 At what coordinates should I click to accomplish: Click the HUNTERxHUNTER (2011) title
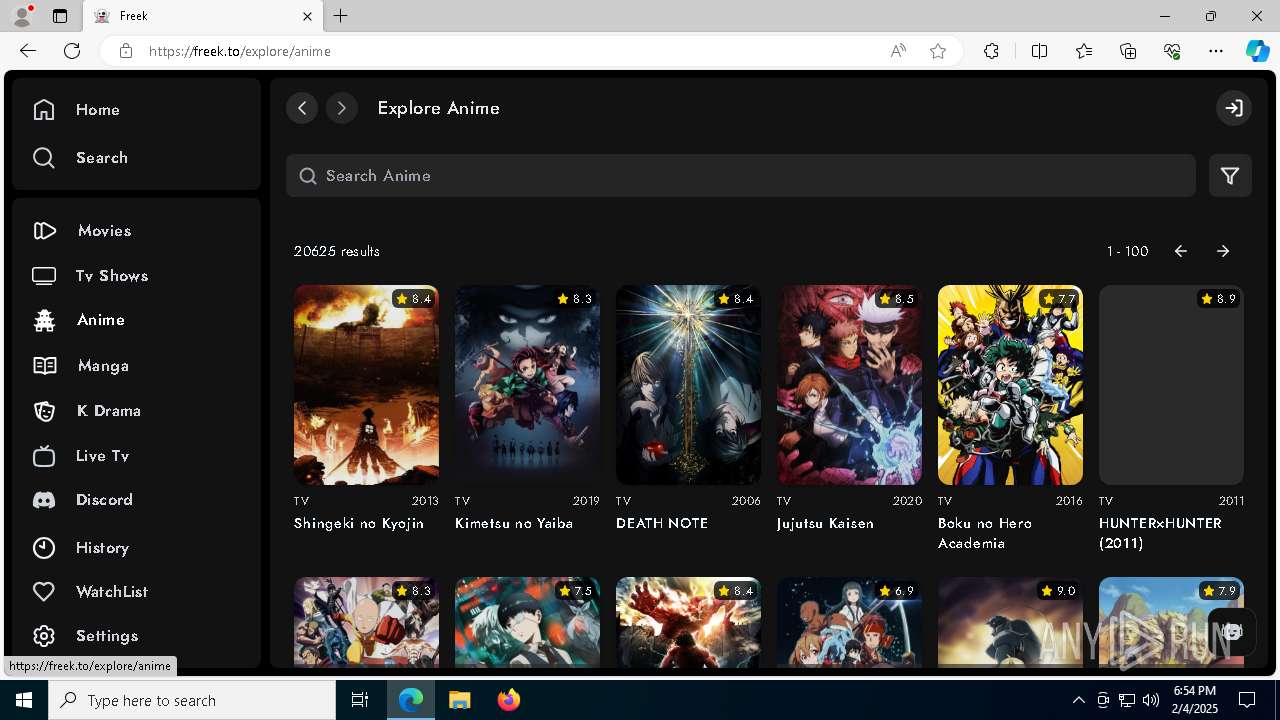(1160, 533)
